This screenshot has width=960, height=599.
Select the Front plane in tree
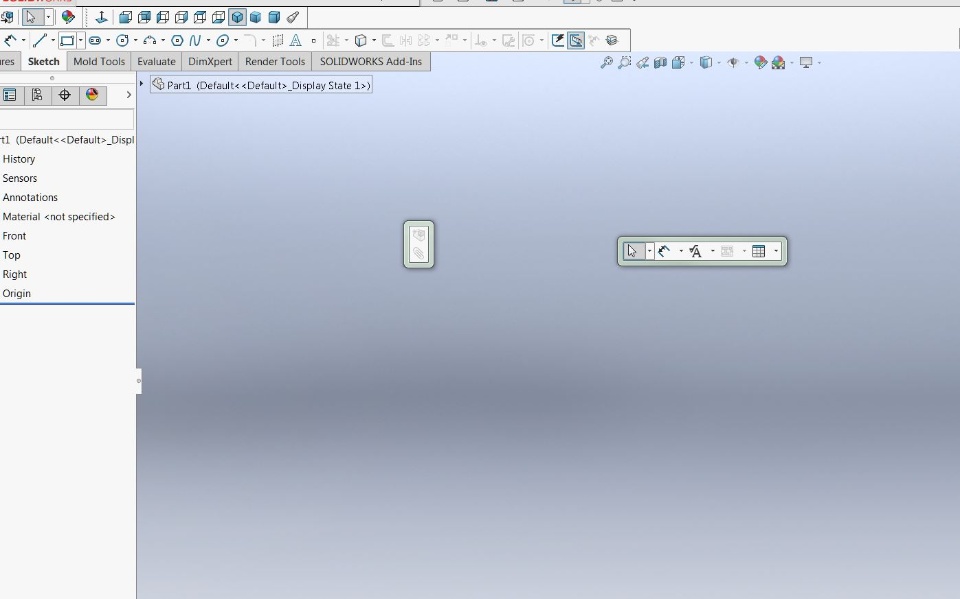tap(14, 236)
